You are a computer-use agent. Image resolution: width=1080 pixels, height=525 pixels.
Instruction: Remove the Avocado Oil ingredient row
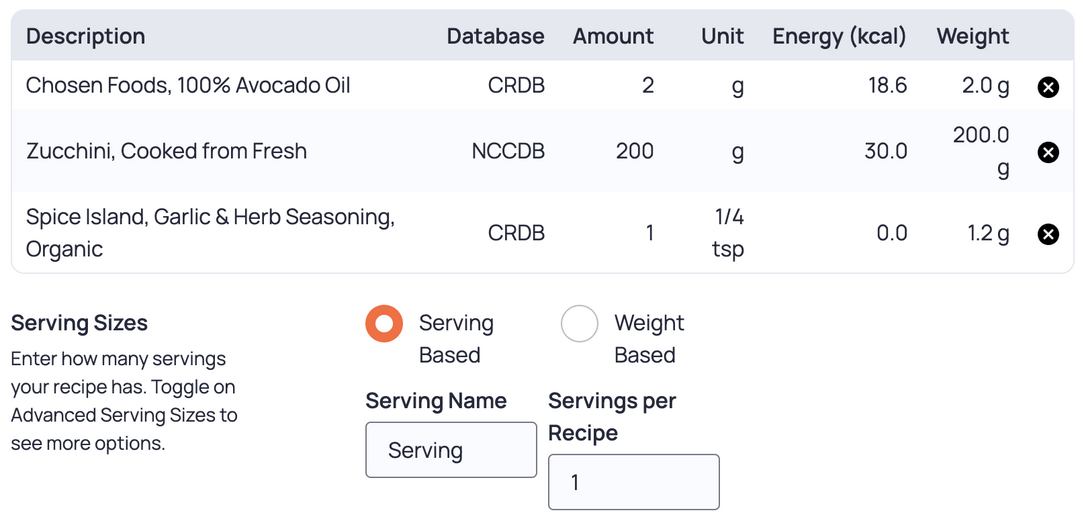coord(1048,87)
